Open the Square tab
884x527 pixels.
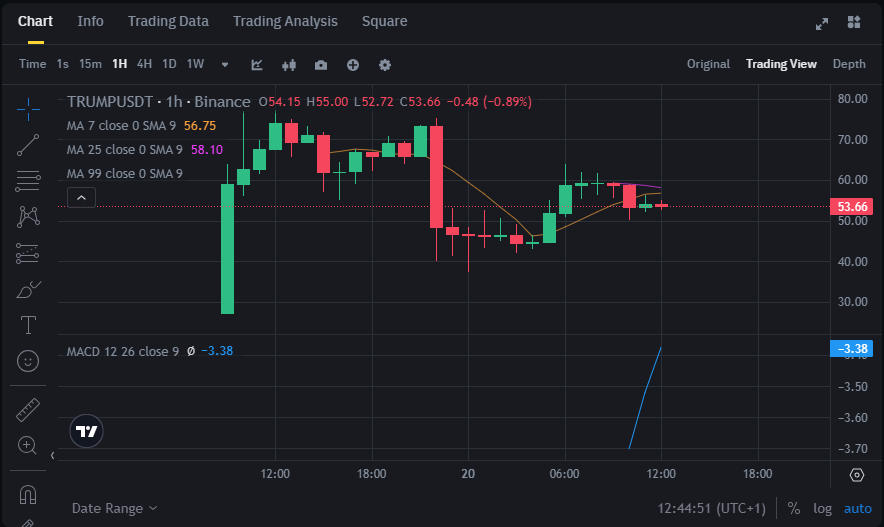click(x=384, y=21)
